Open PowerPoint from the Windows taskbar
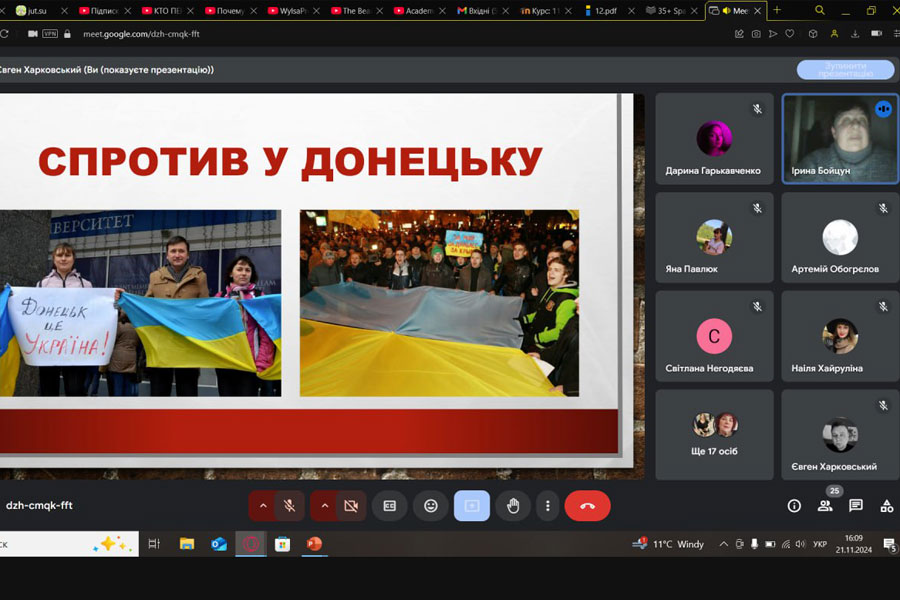Viewport: 900px width, 600px height. [x=314, y=544]
